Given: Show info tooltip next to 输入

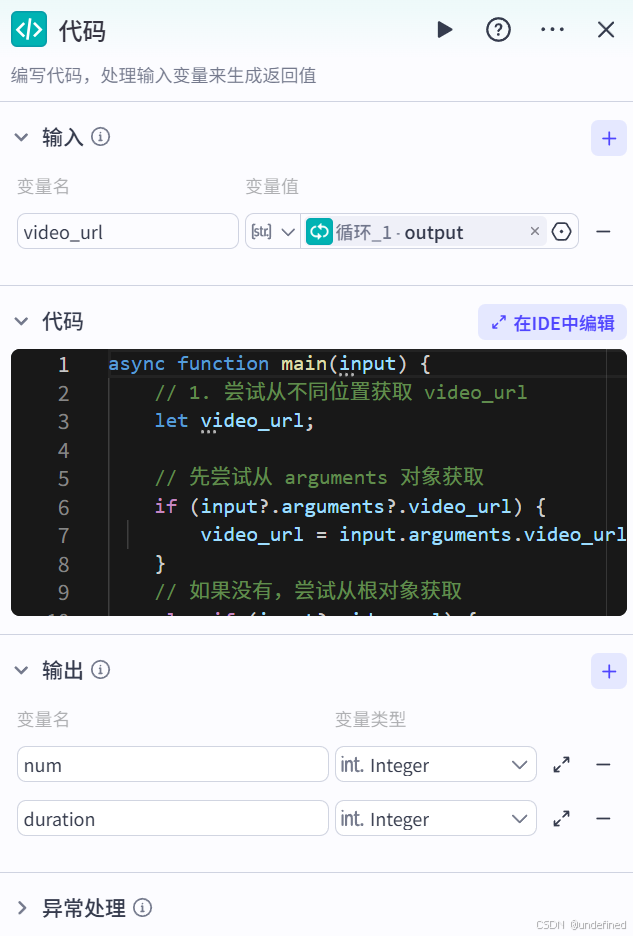Looking at the screenshot, I should pos(100,137).
